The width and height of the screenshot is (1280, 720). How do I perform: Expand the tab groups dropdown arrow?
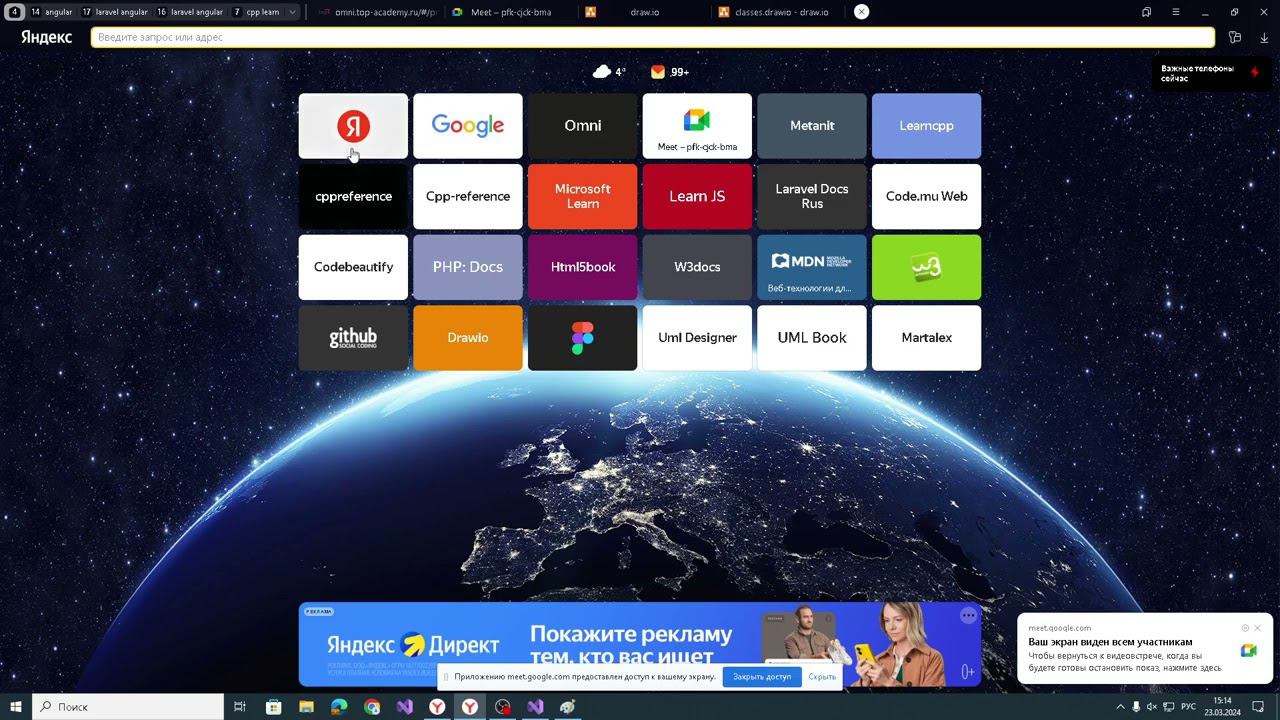292,12
